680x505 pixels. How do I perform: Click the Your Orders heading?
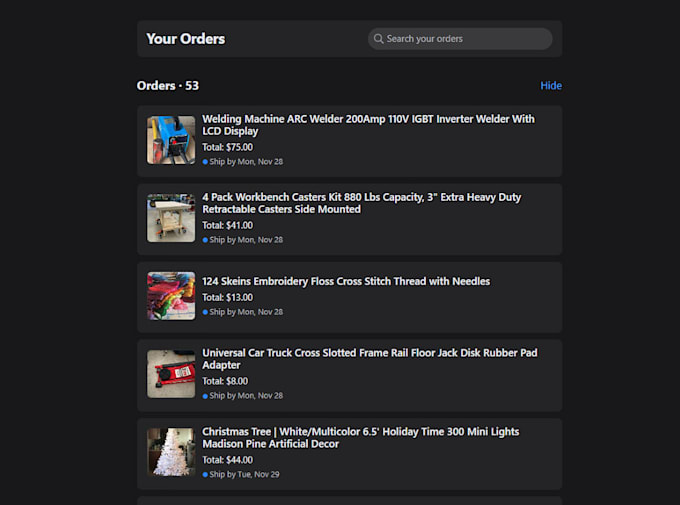coord(186,39)
